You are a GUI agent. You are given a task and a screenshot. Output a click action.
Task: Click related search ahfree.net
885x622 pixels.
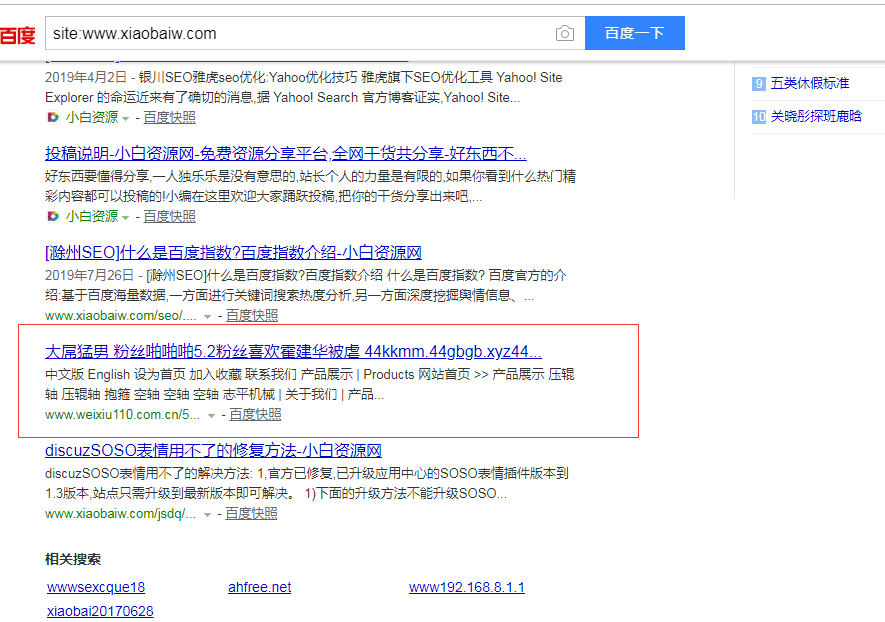260,587
